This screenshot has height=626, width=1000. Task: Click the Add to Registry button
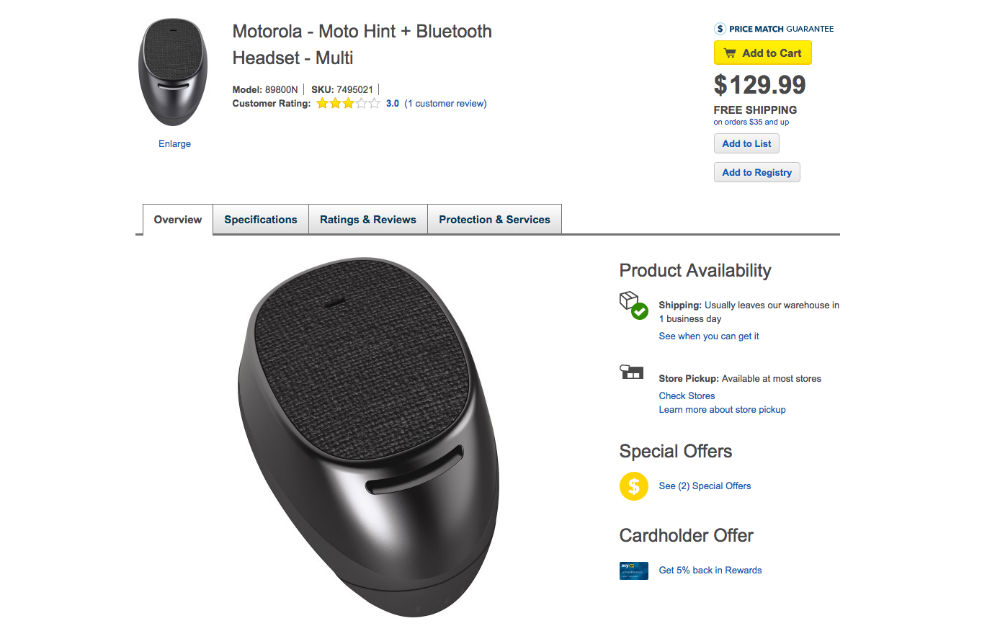[x=757, y=173]
